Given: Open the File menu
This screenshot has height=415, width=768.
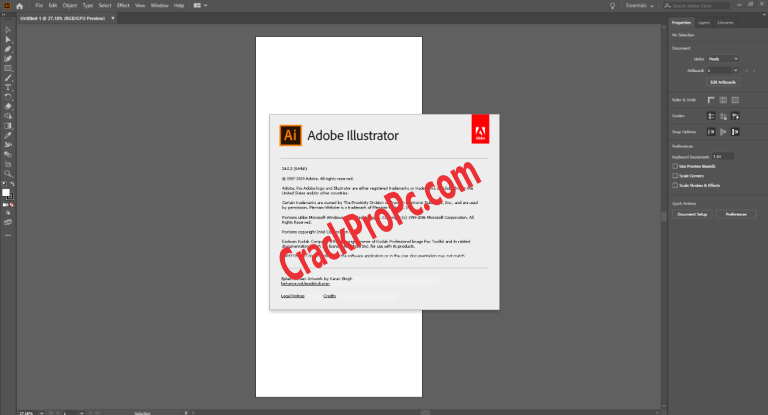Looking at the screenshot, I should pyautogui.click(x=39, y=5).
